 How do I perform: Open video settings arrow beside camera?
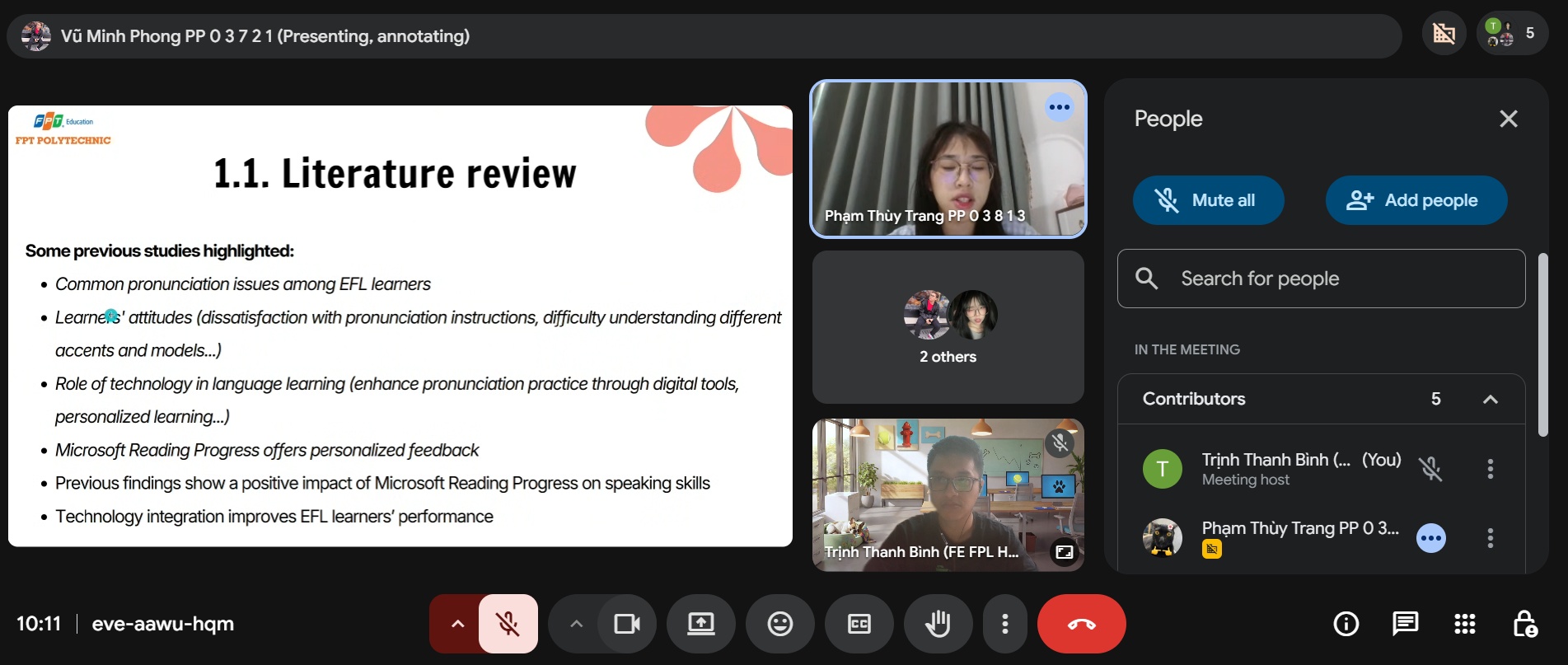click(577, 624)
